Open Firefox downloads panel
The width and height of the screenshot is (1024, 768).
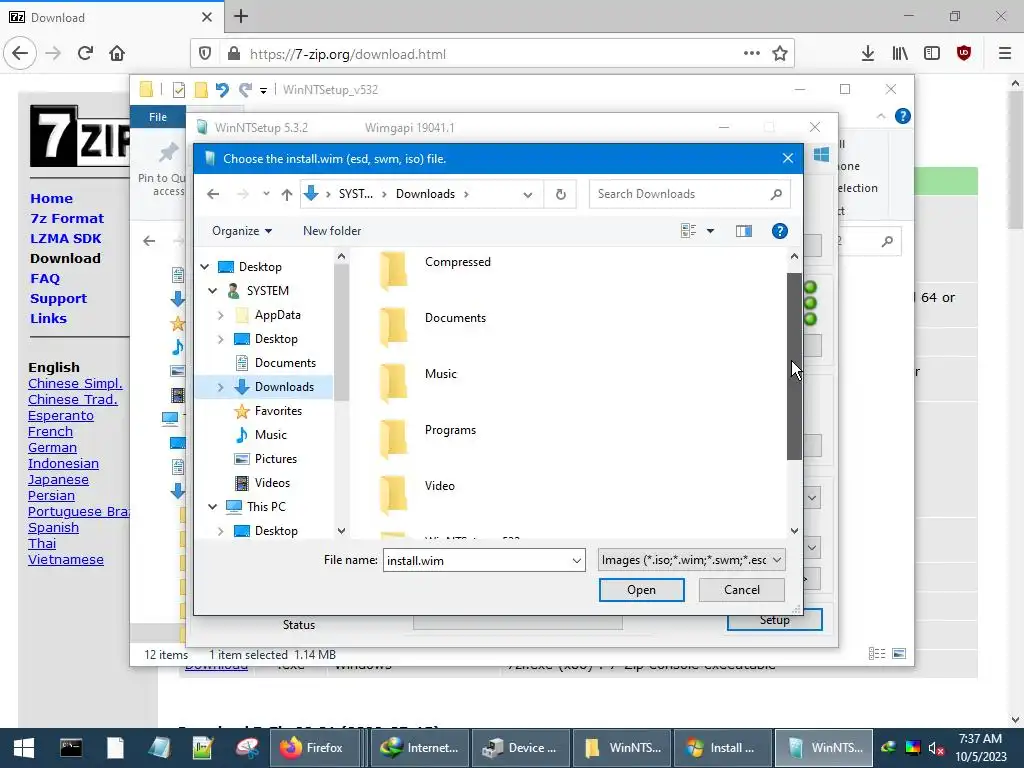pyautogui.click(x=867, y=54)
